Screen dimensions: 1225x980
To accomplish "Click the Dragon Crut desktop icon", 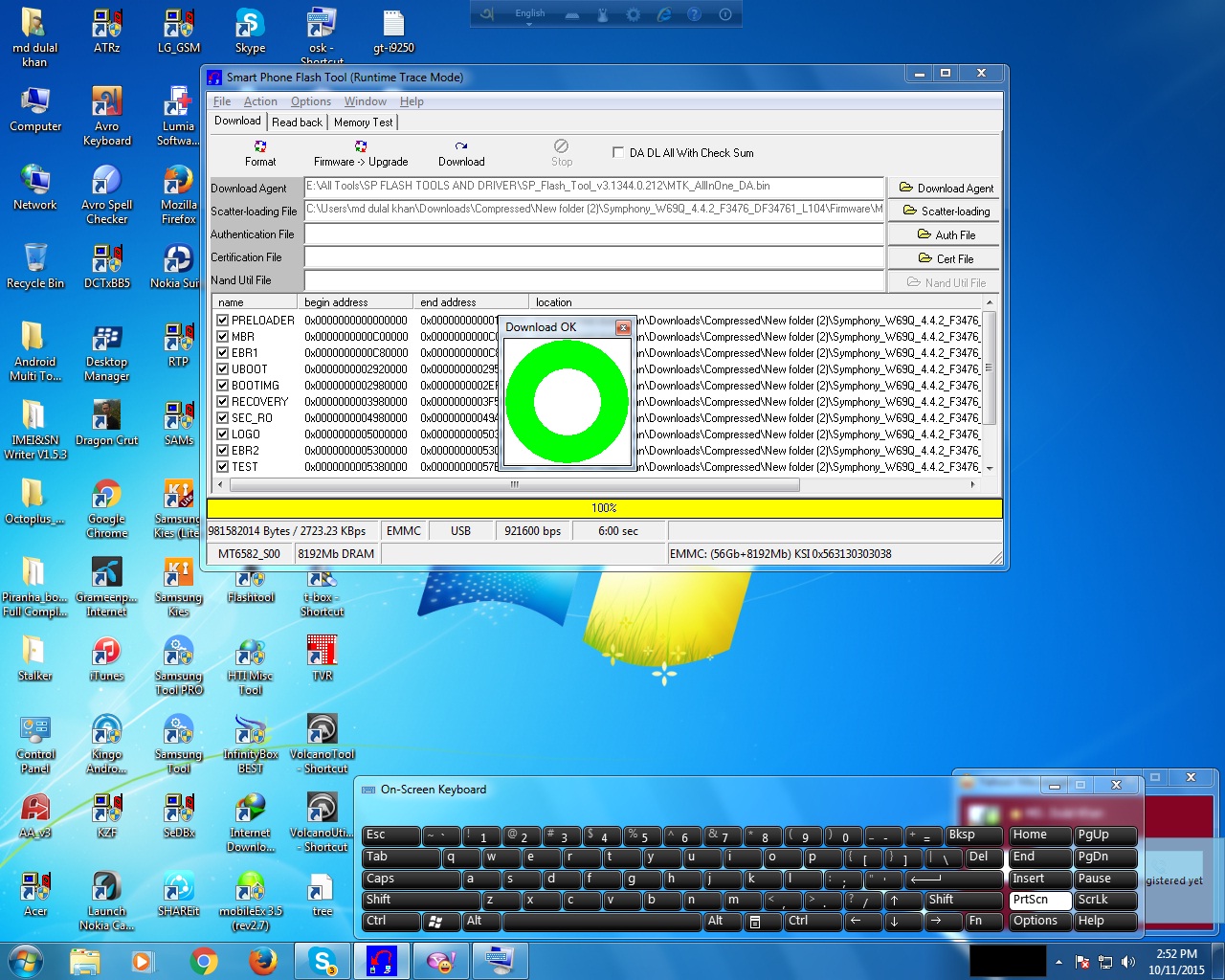I will [x=106, y=423].
